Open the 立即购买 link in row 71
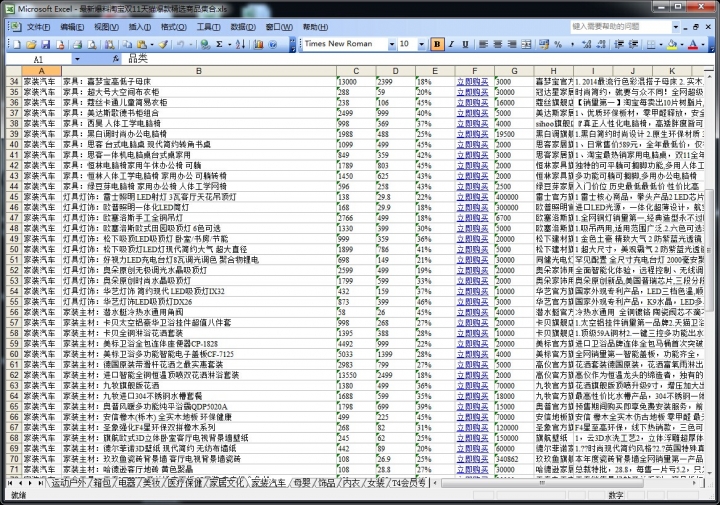Screen dimensions: 720x505 pos(472,469)
